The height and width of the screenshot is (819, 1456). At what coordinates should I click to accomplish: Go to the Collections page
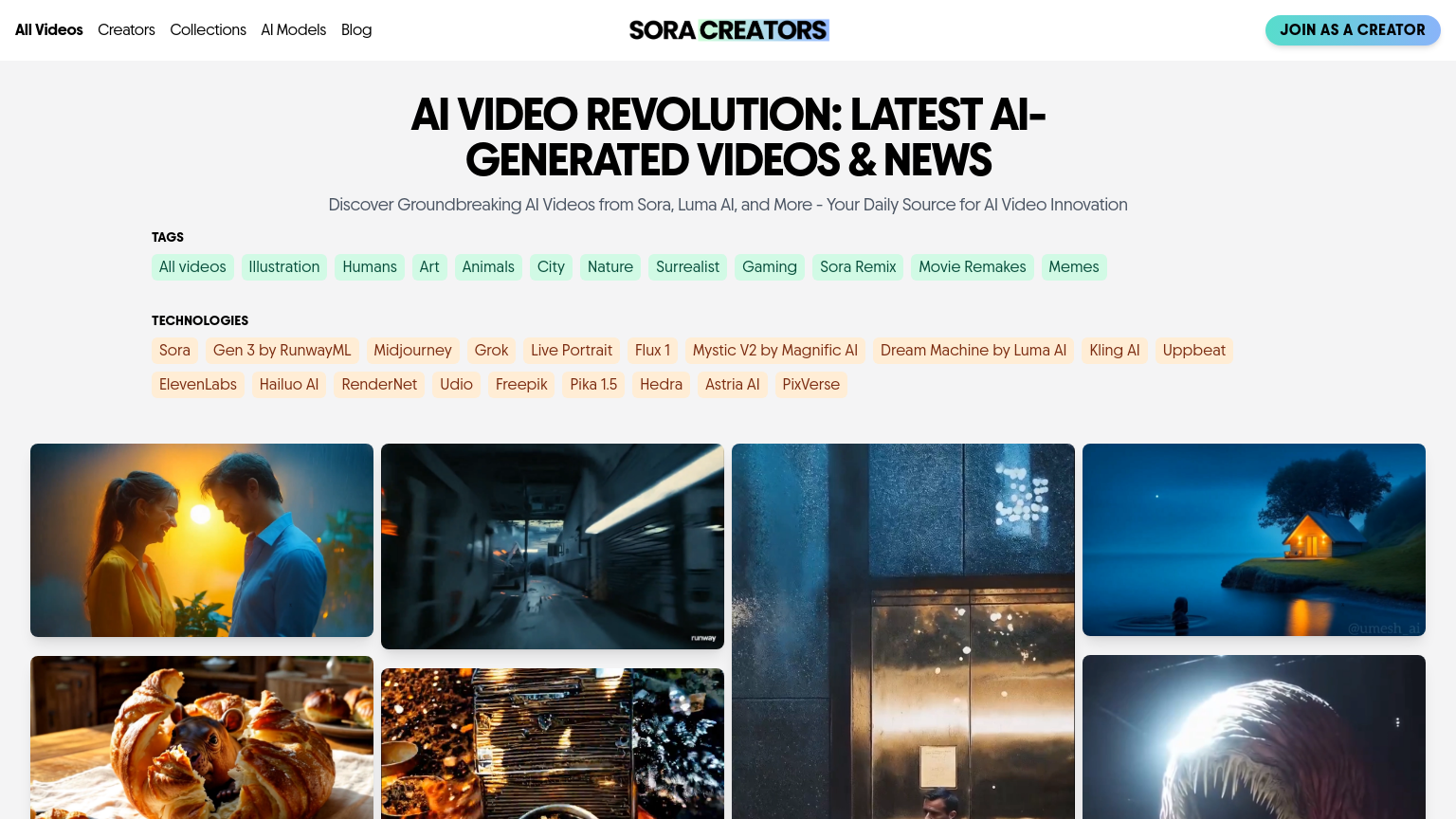coord(208,30)
